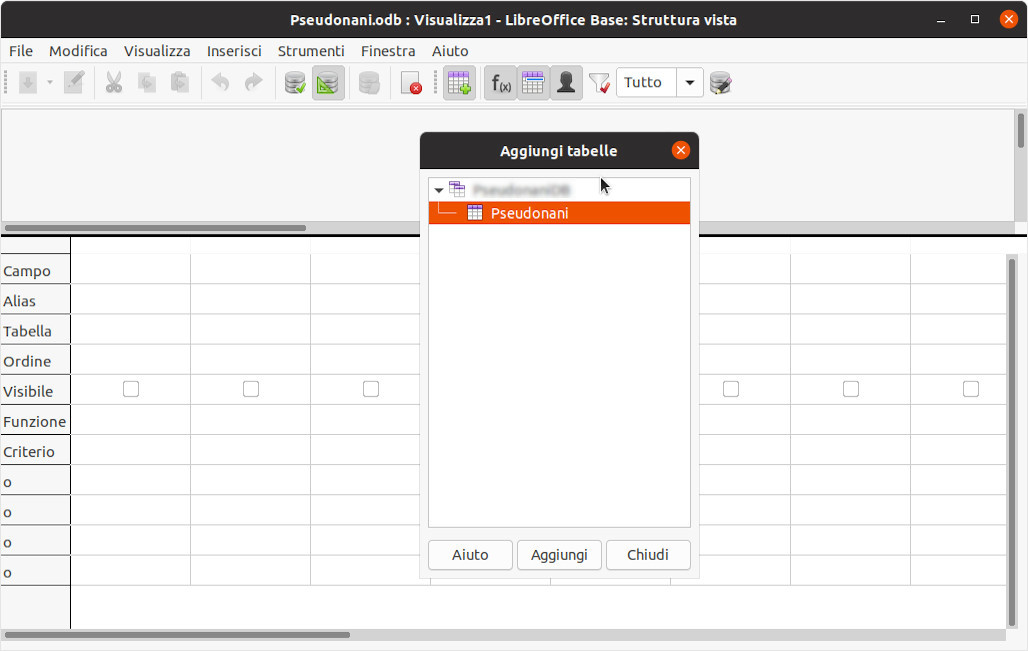
Task: Click the design grid's vertical scrollbar
Action: click(1012, 443)
